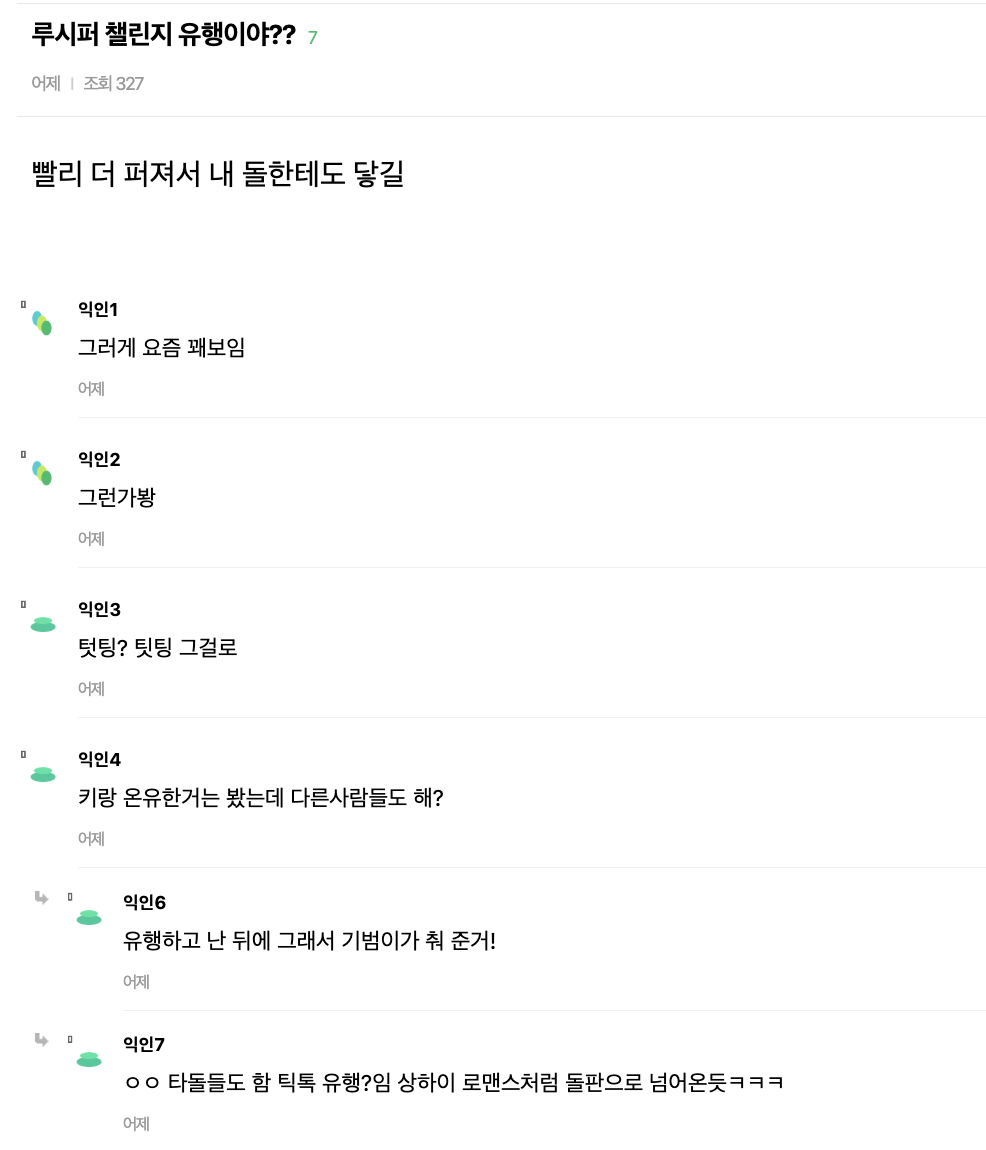Click the post date 어제 under title
The height and width of the screenshot is (1150, 986).
45,84
